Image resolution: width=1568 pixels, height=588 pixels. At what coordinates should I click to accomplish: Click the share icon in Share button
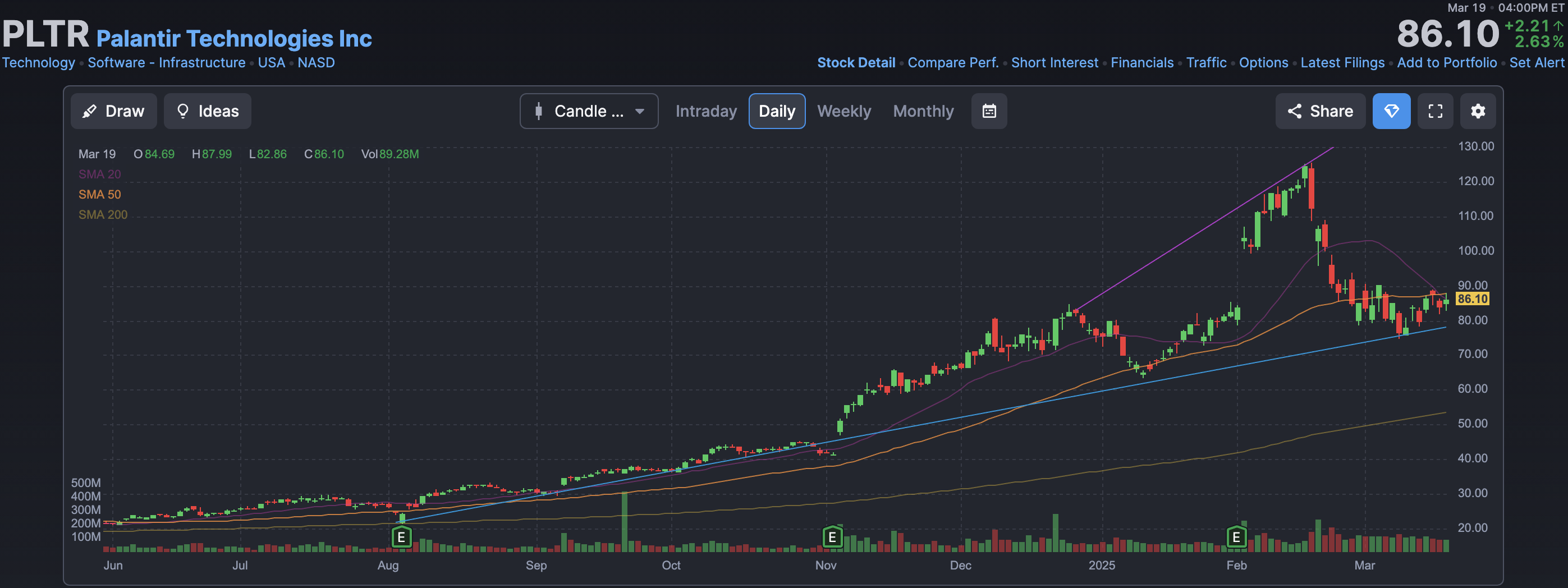[x=1295, y=111]
